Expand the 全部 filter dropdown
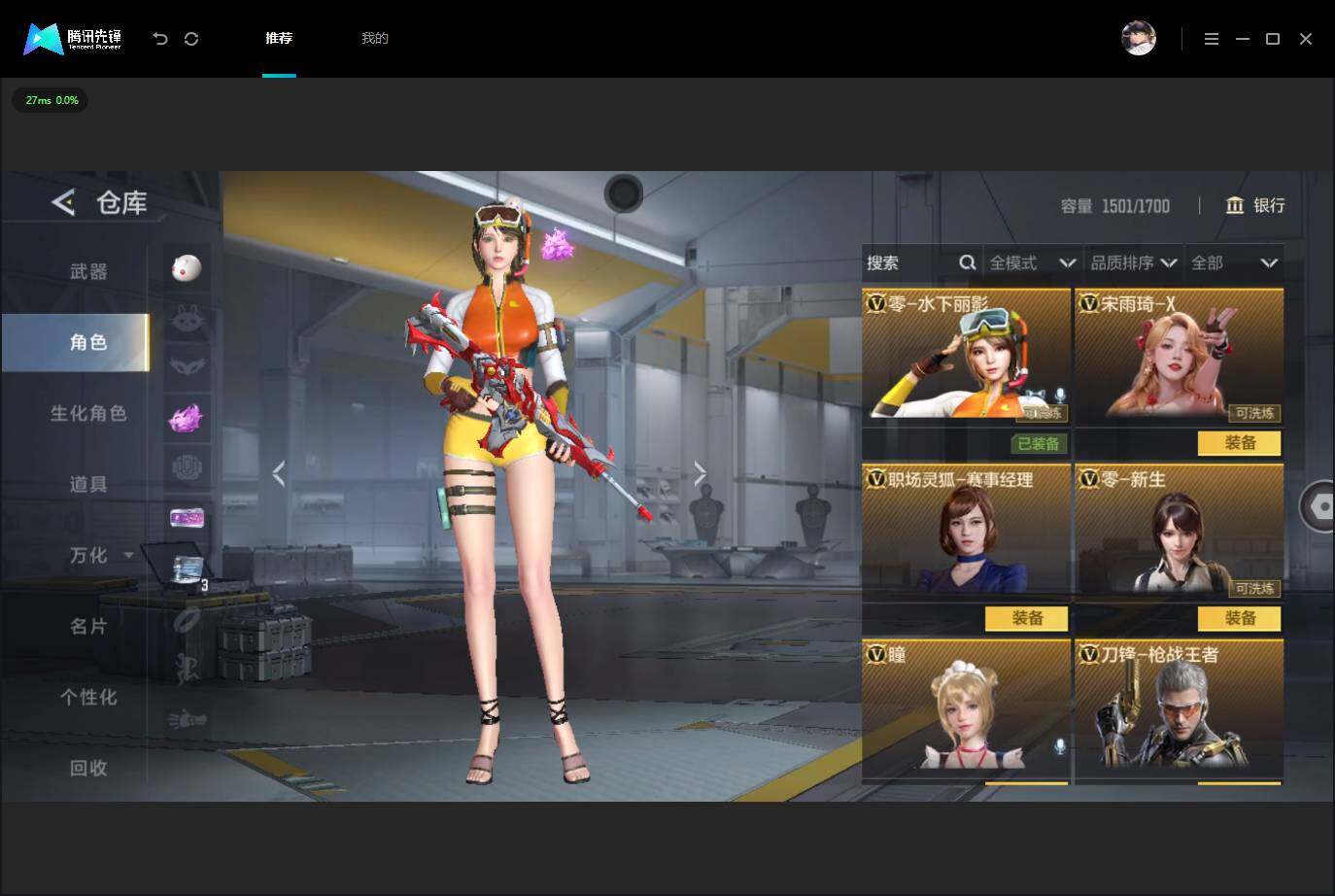1335x896 pixels. (1234, 262)
